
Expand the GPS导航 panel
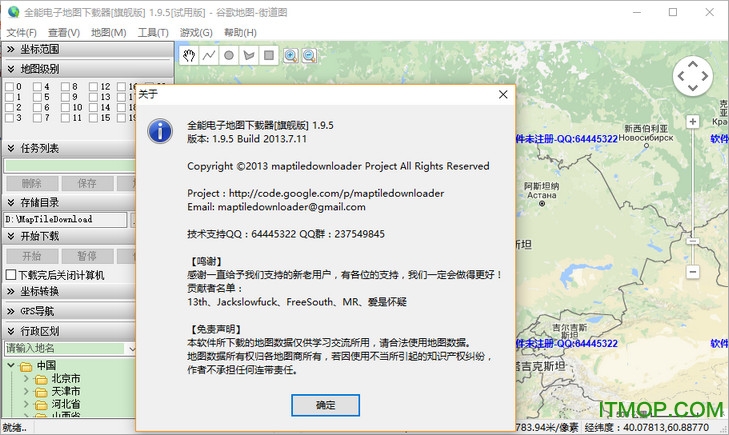[x=11, y=311]
